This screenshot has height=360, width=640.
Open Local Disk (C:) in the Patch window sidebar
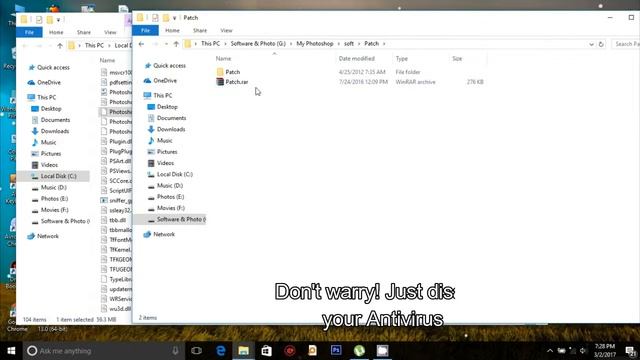click(175, 174)
